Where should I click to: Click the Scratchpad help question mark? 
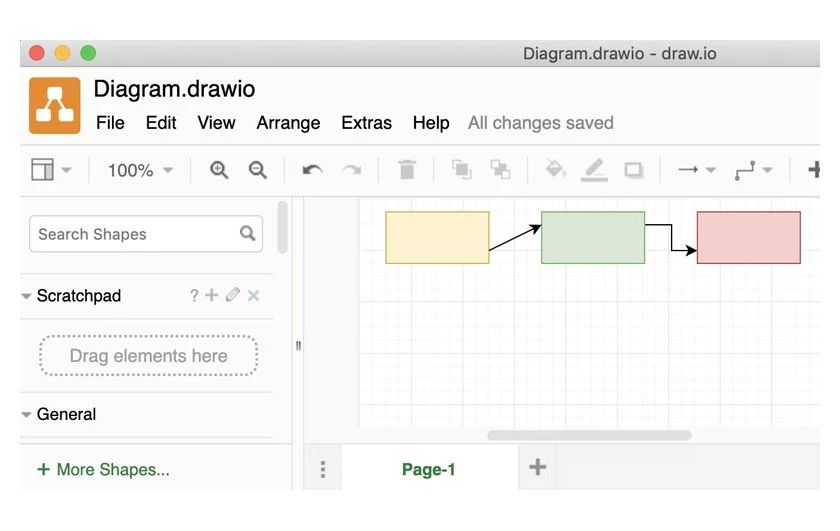(x=194, y=295)
